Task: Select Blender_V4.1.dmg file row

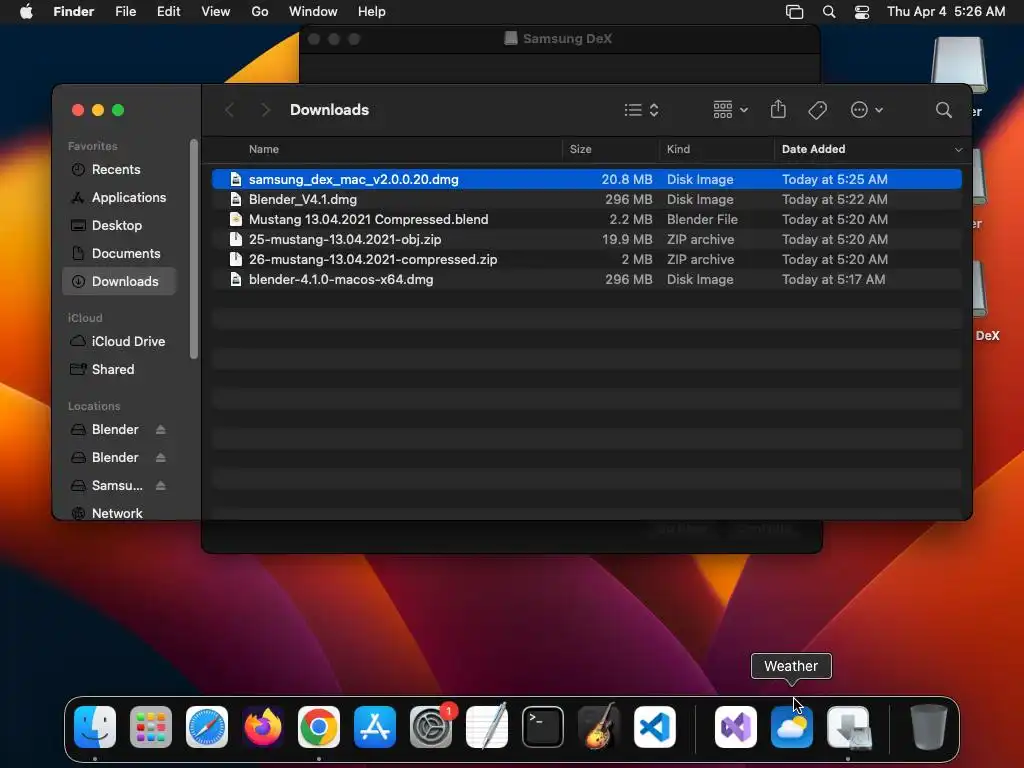Action: (586, 200)
